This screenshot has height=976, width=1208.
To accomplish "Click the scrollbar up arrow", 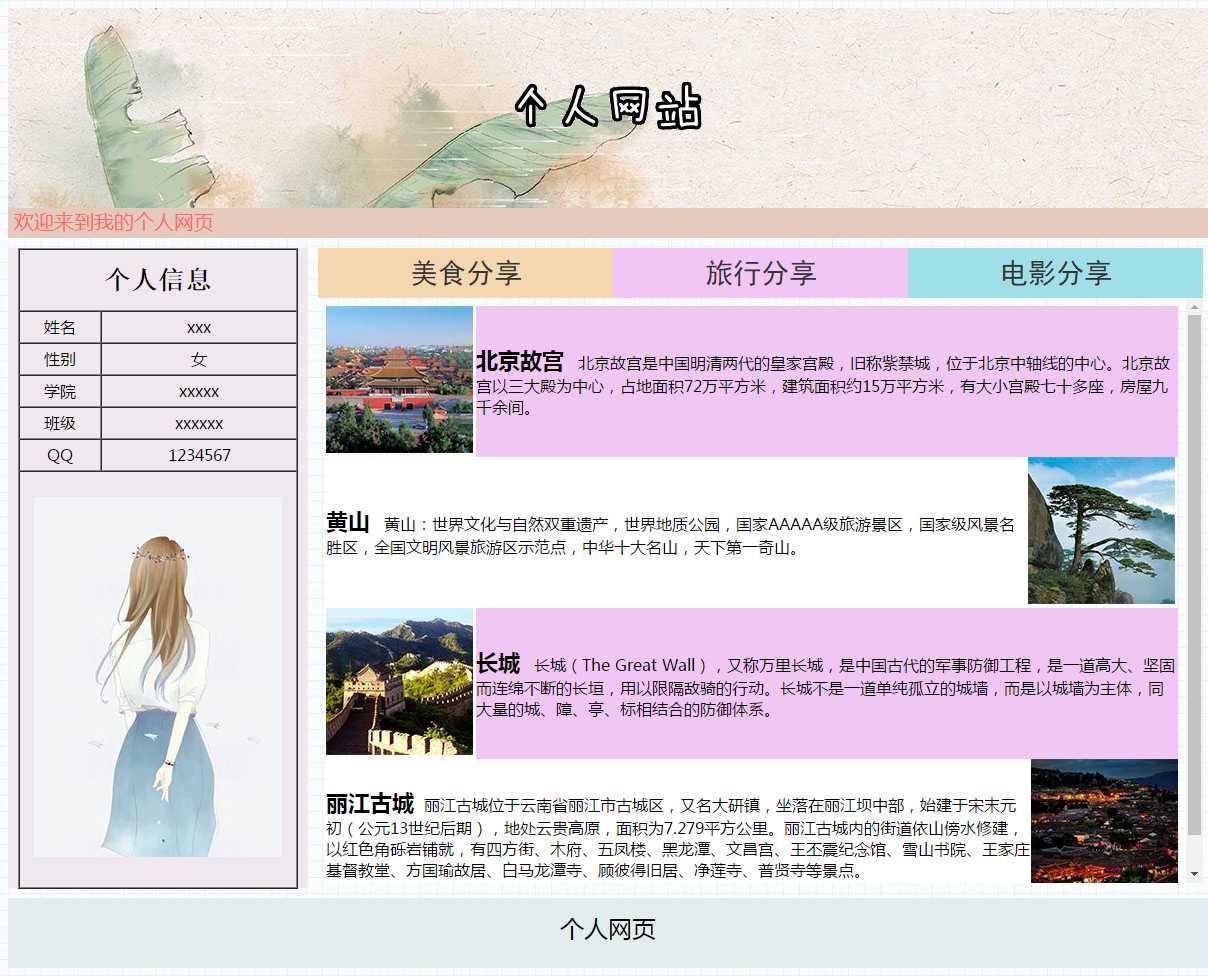I will (1194, 307).
